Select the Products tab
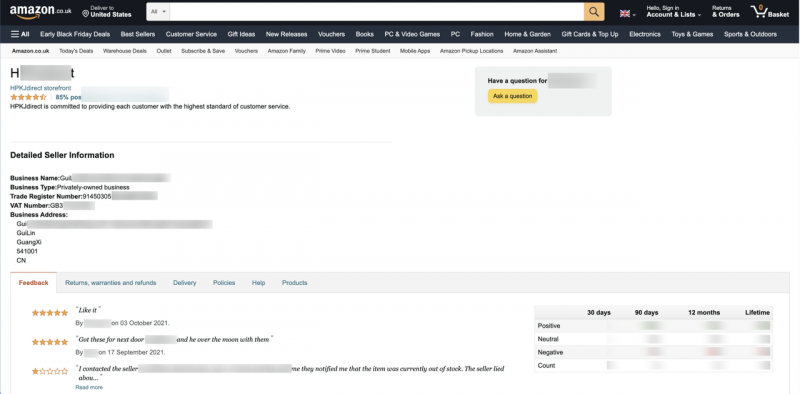The image size is (800, 394). (294, 283)
